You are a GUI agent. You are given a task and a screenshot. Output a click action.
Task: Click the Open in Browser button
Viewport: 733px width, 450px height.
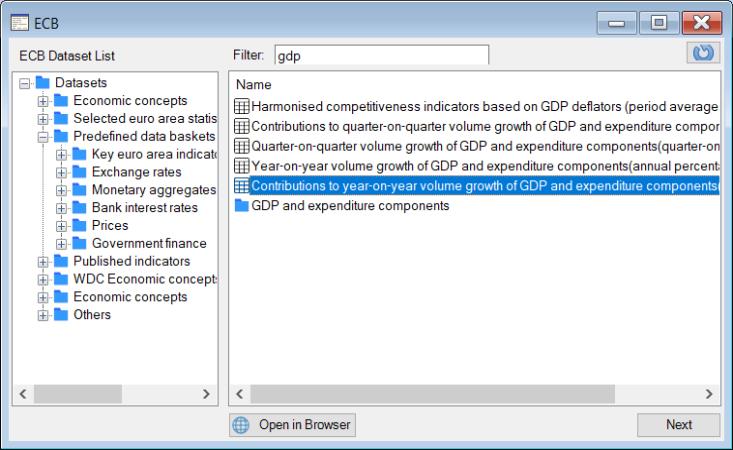293,425
